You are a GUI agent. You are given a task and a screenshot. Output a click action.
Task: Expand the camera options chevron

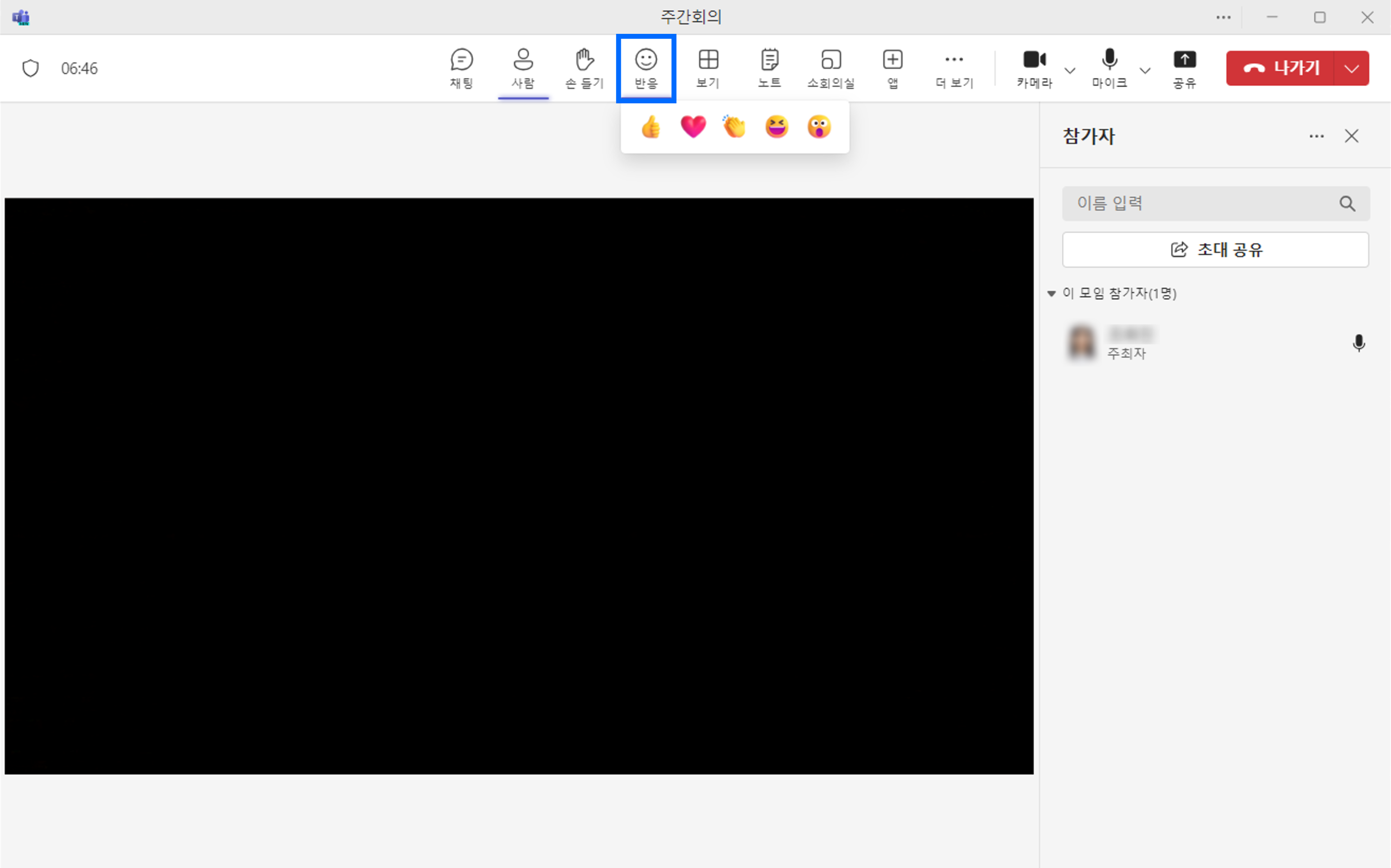(1069, 70)
